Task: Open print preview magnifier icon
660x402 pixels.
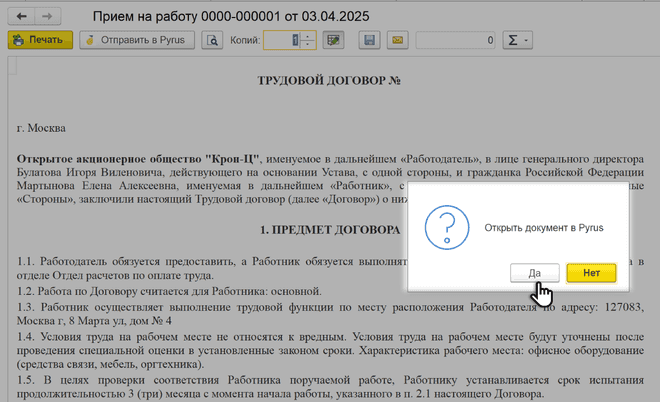Action: [x=211, y=41]
